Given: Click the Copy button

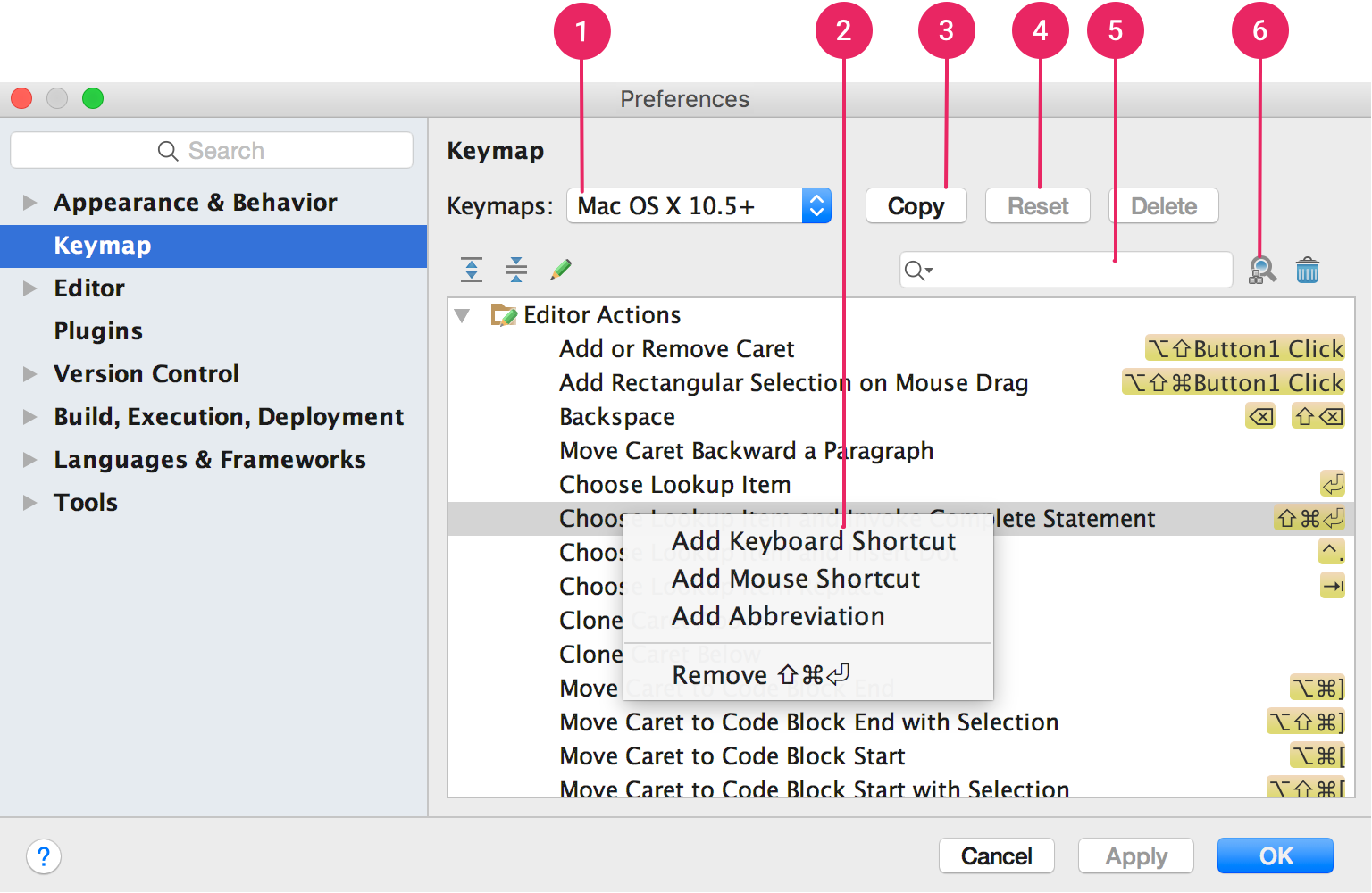Looking at the screenshot, I should point(916,205).
